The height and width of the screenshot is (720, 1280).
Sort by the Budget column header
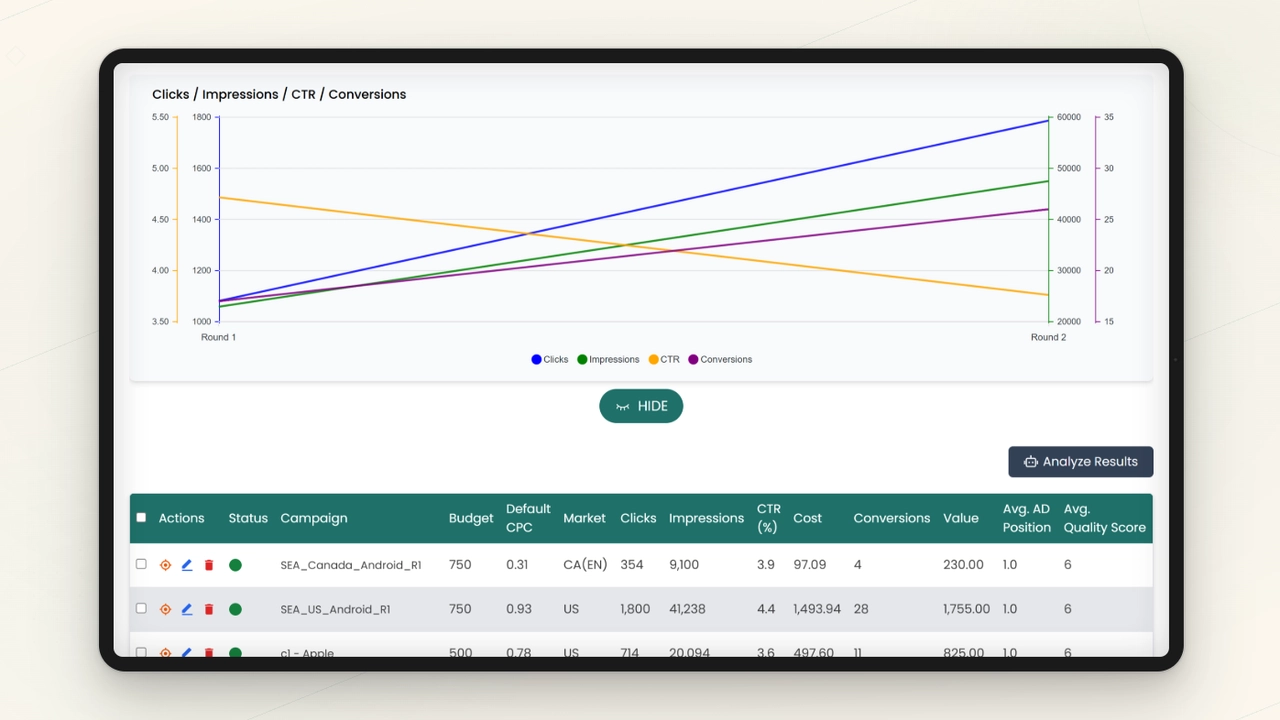[471, 517]
